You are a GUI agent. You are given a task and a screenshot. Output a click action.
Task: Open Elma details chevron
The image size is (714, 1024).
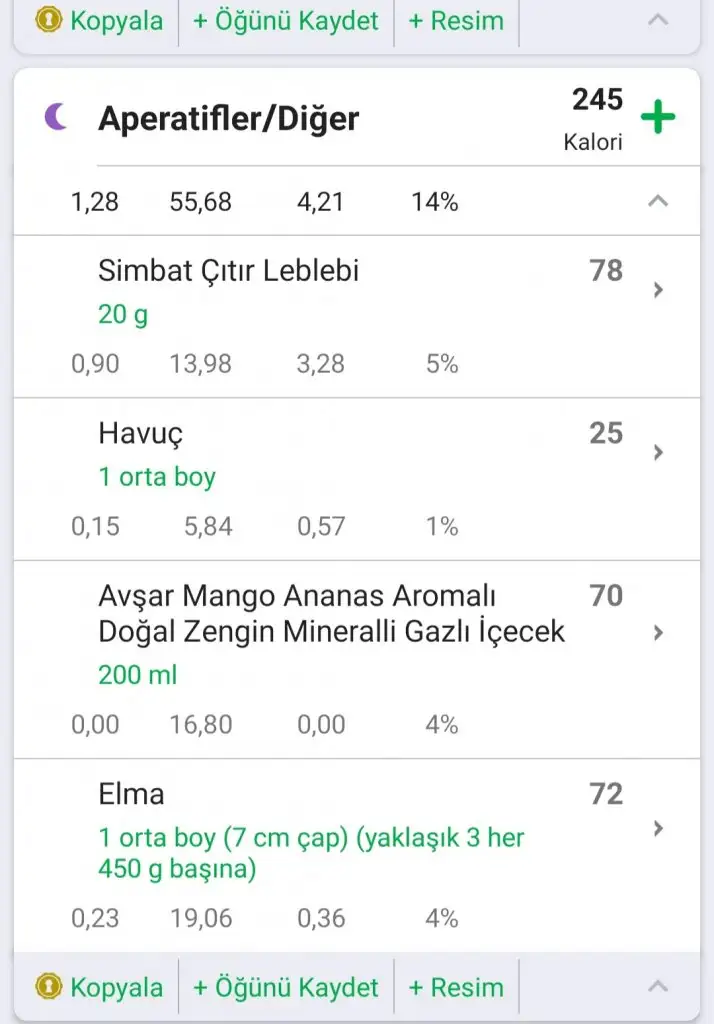coord(657,828)
